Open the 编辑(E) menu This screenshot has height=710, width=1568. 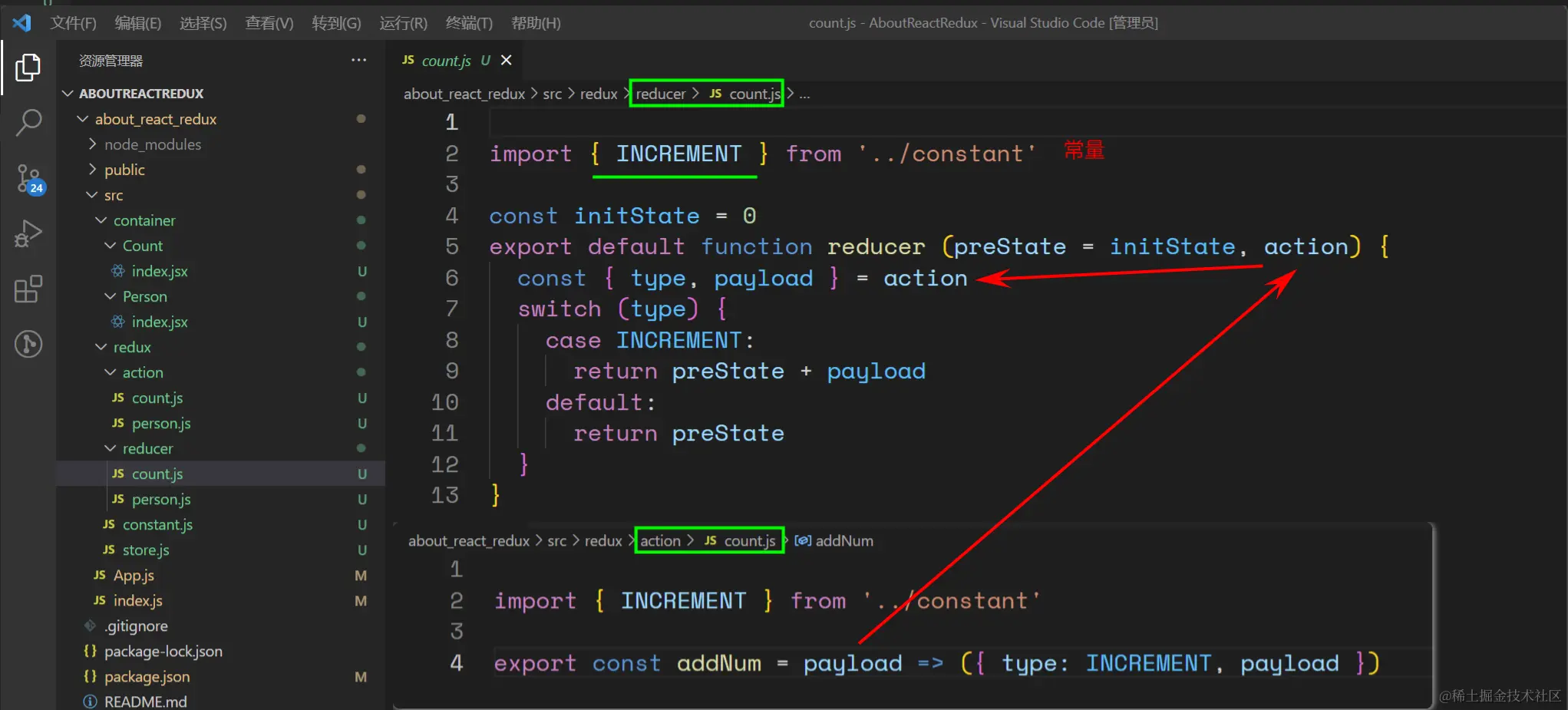138,23
